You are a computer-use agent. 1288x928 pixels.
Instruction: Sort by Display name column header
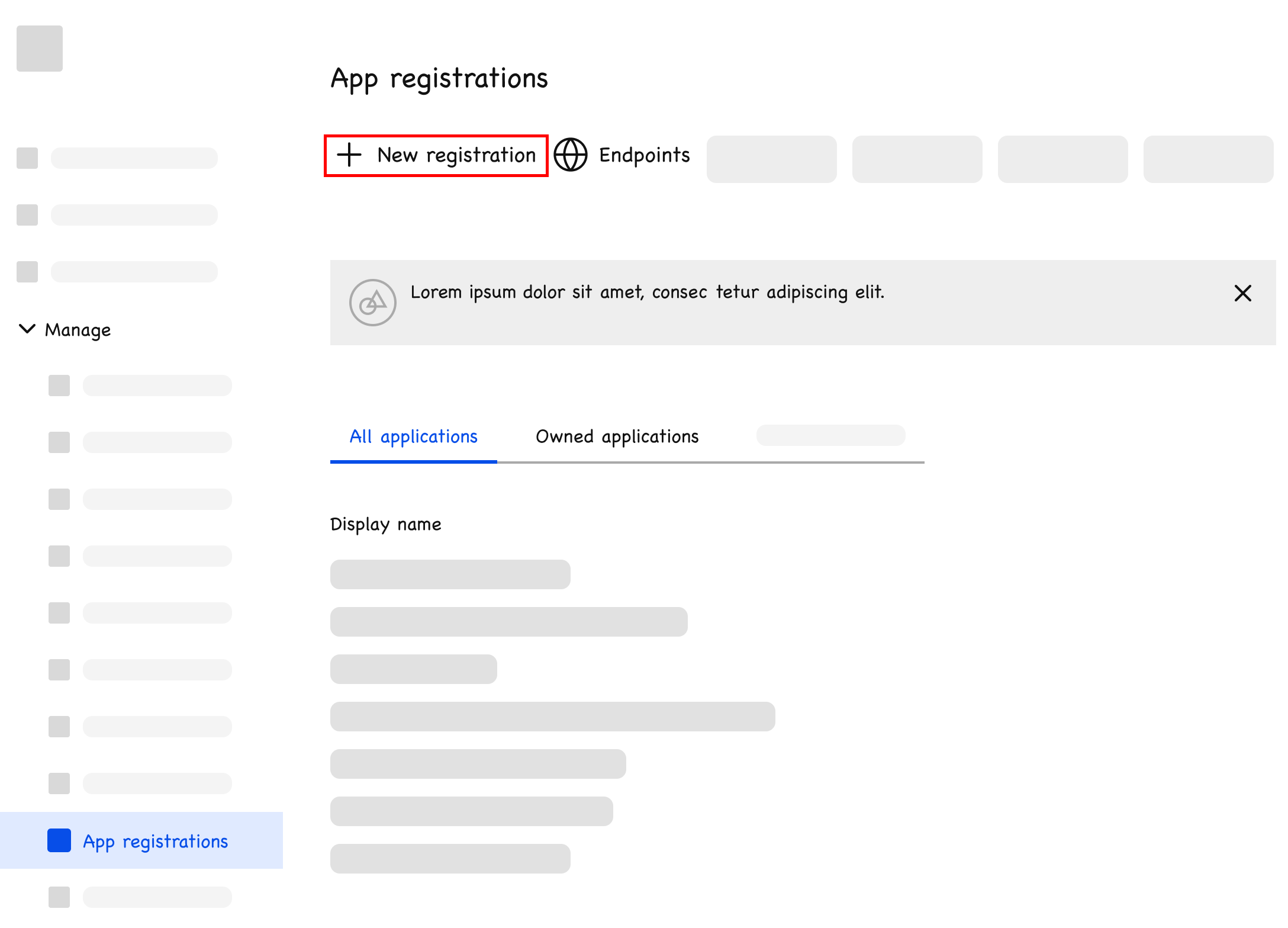(x=385, y=524)
